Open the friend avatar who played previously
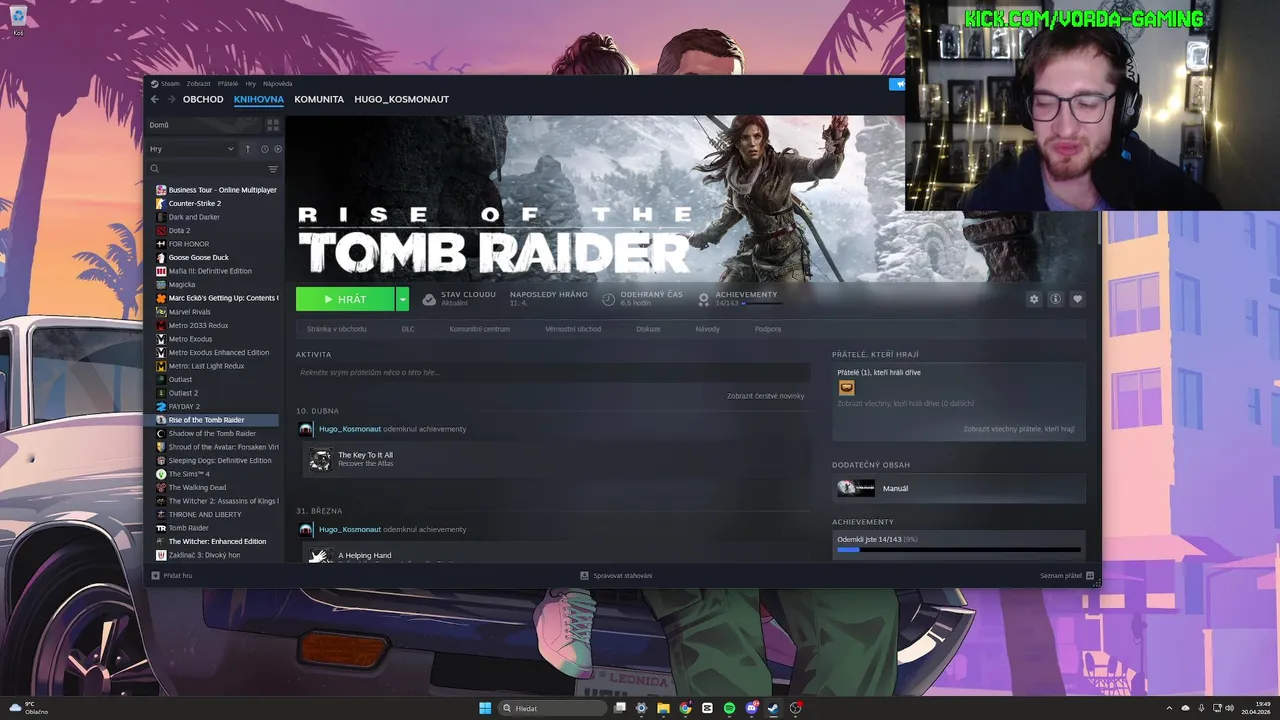The image size is (1280, 720). point(847,388)
